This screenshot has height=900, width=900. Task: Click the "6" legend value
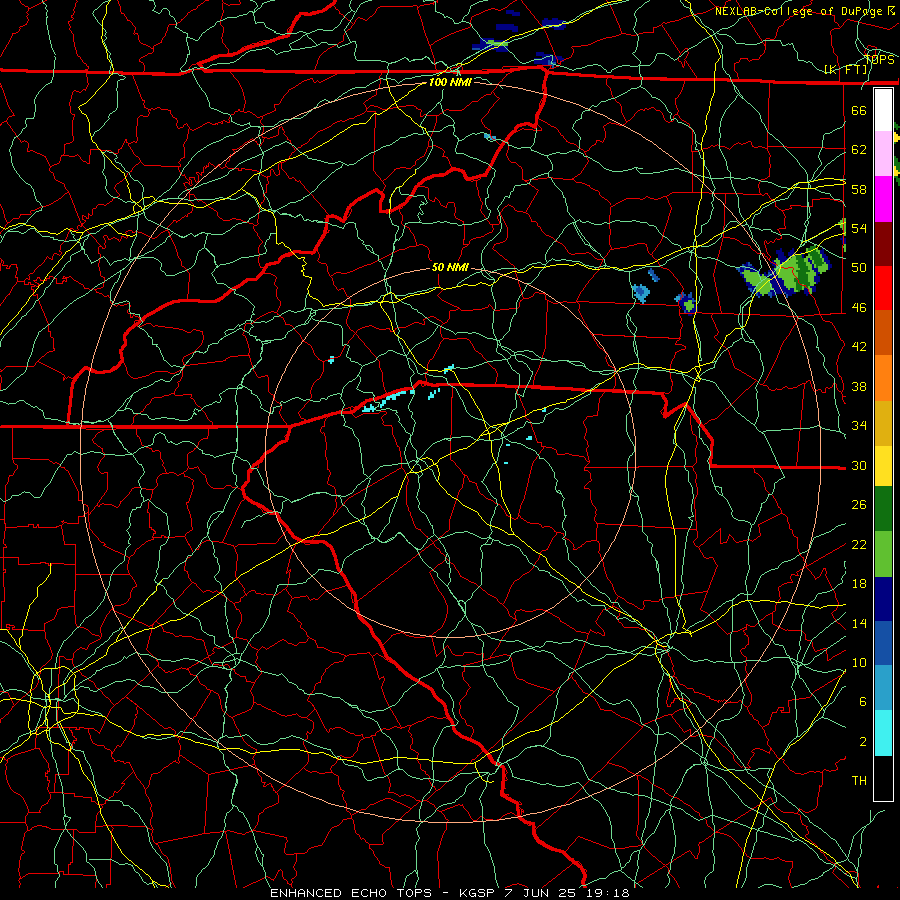[863, 702]
